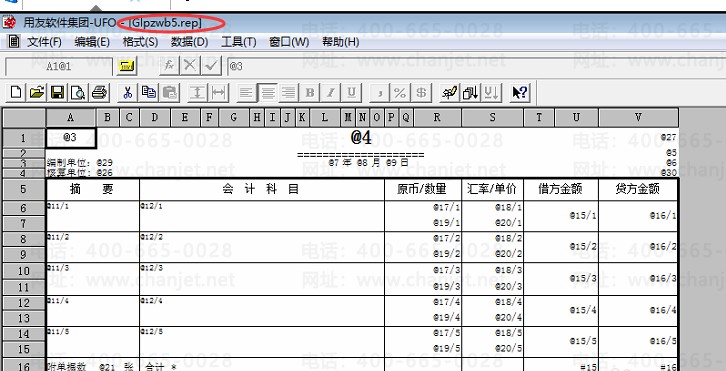This screenshot has width=726, height=371.
Task: Open the 编辑(E) menu
Action: [x=92, y=42]
